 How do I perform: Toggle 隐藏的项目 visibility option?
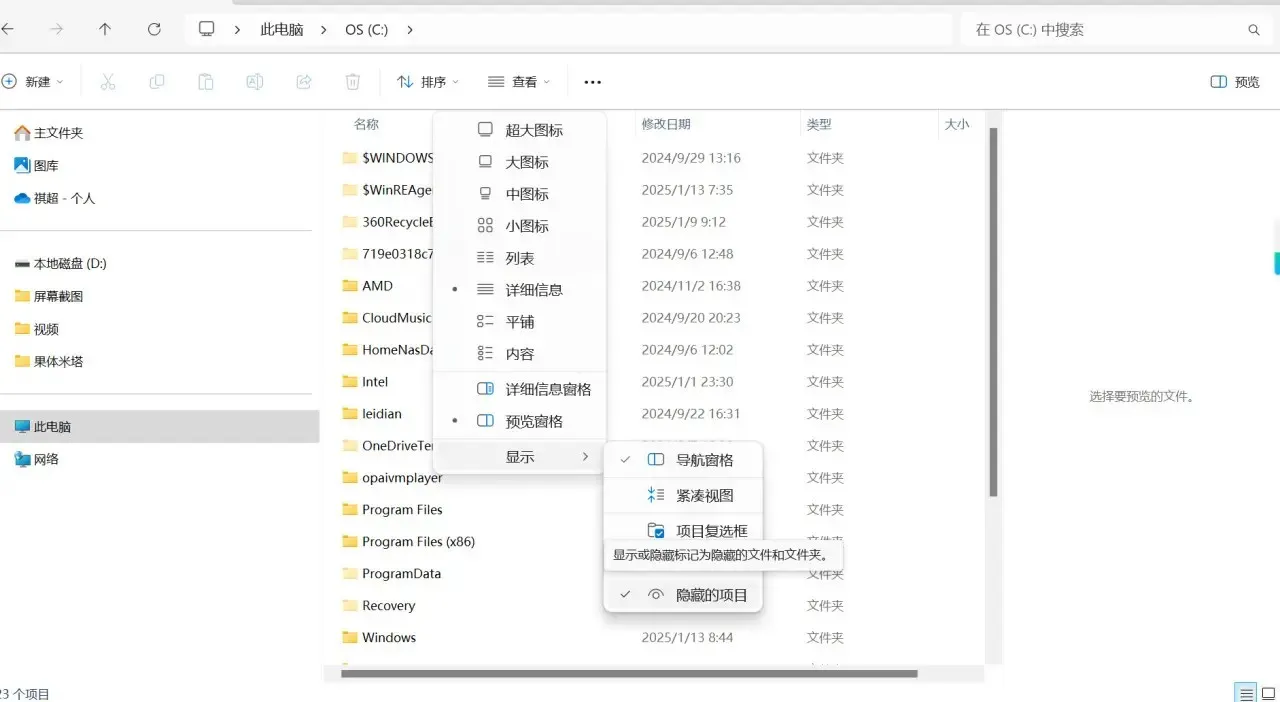683,594
